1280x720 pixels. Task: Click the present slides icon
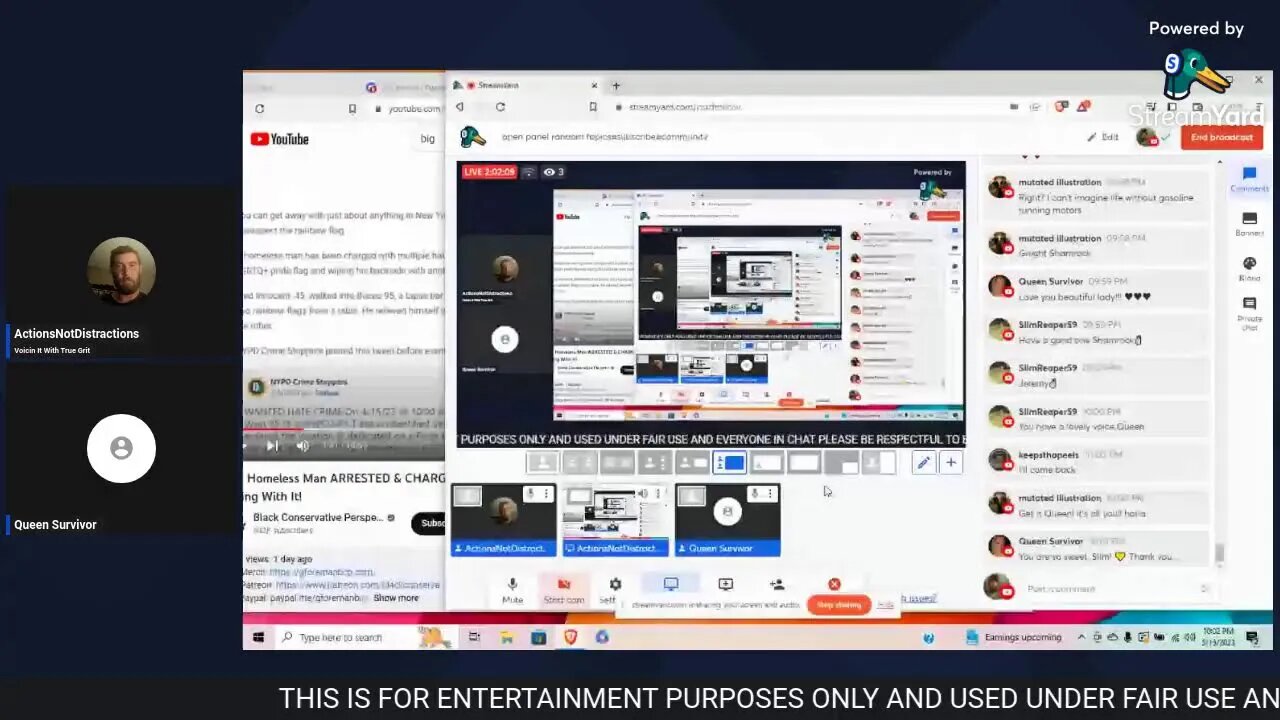[x=725, y=584]
